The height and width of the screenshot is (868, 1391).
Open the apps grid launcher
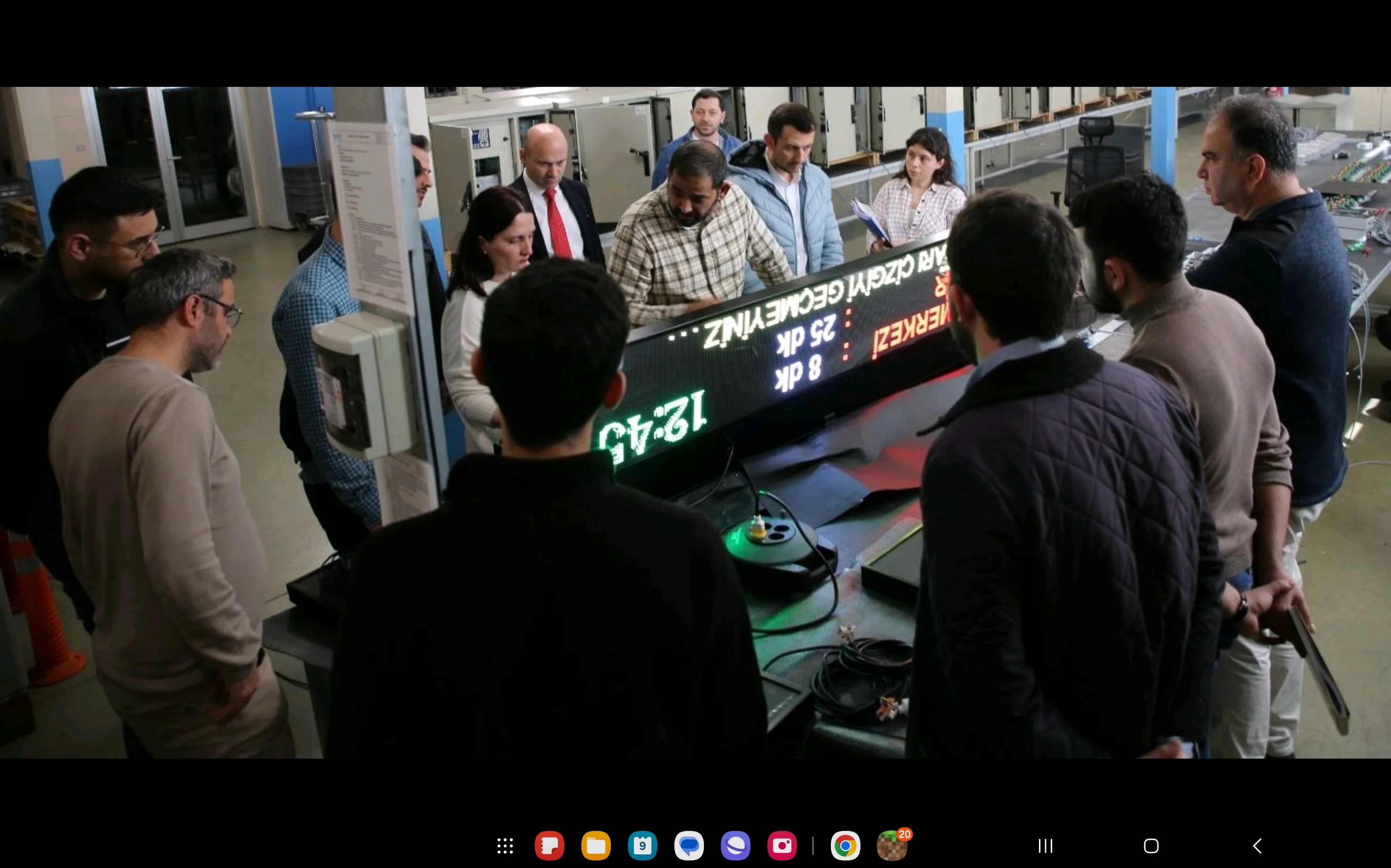[x=505, y=845]
